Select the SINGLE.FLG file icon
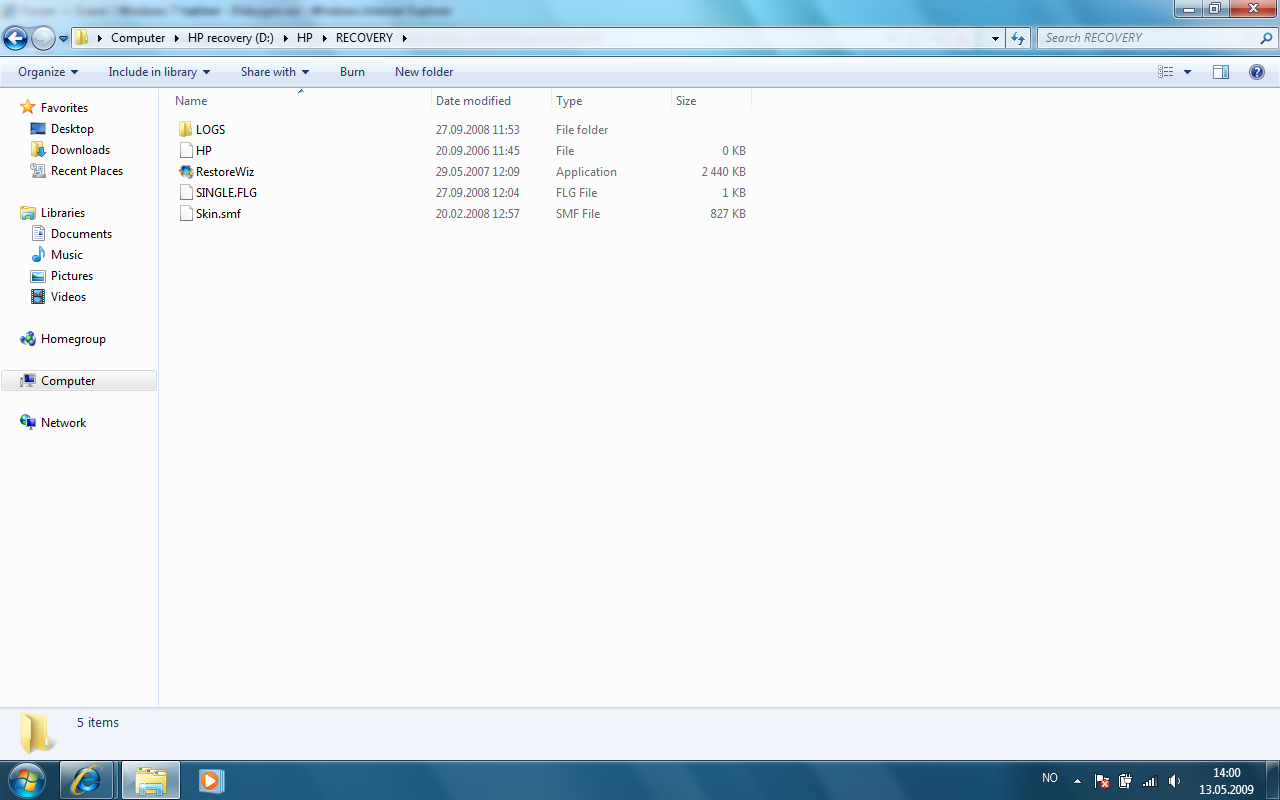Image resolution: width=1280 pixels, height=800 pixels. coord(185,193)
